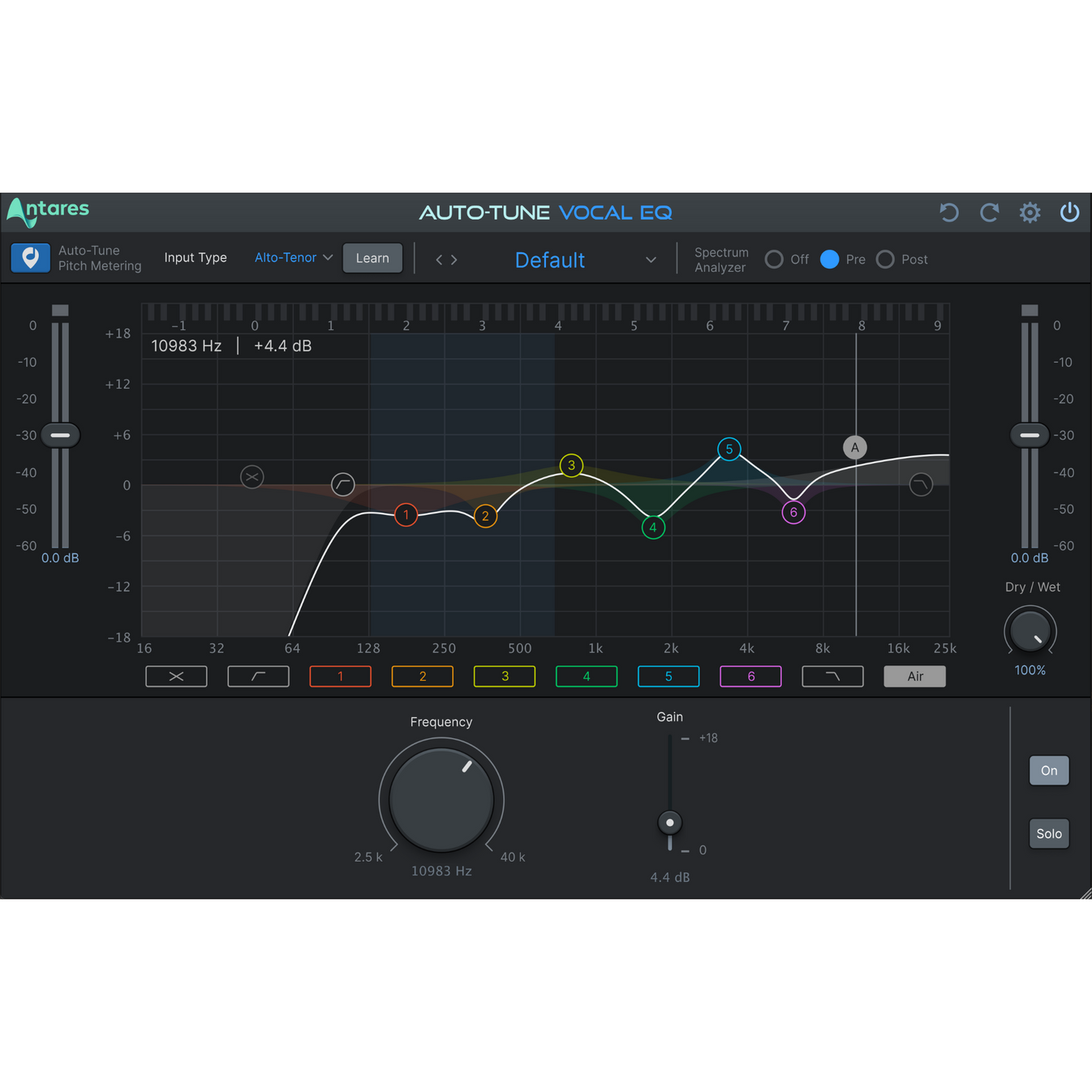Turn the Spectrum Analyzer Off
The width and height of the screenshot is (1092, 1092).
point(775,259)
